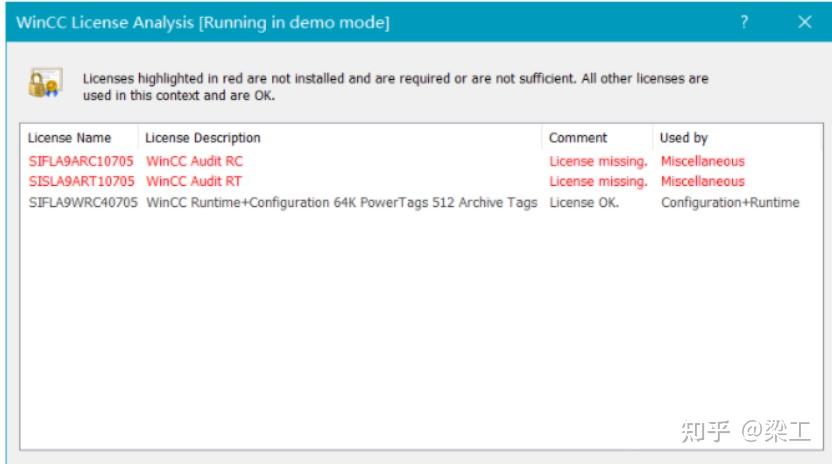This screenshot has height=464, width=832.
Task: Click the WinCC Audit RT description
Action: [194, 181]
